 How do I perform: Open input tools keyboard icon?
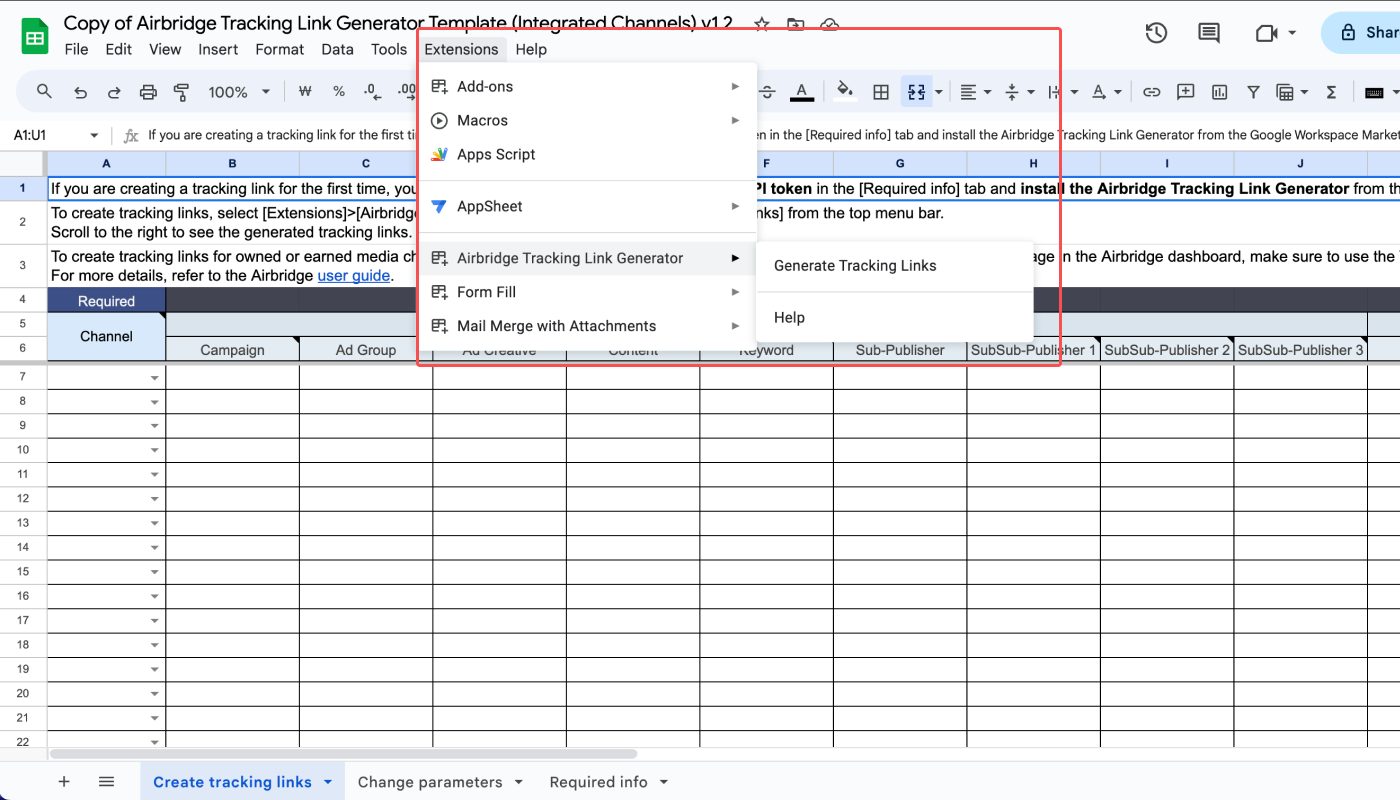coord(1375,92)
